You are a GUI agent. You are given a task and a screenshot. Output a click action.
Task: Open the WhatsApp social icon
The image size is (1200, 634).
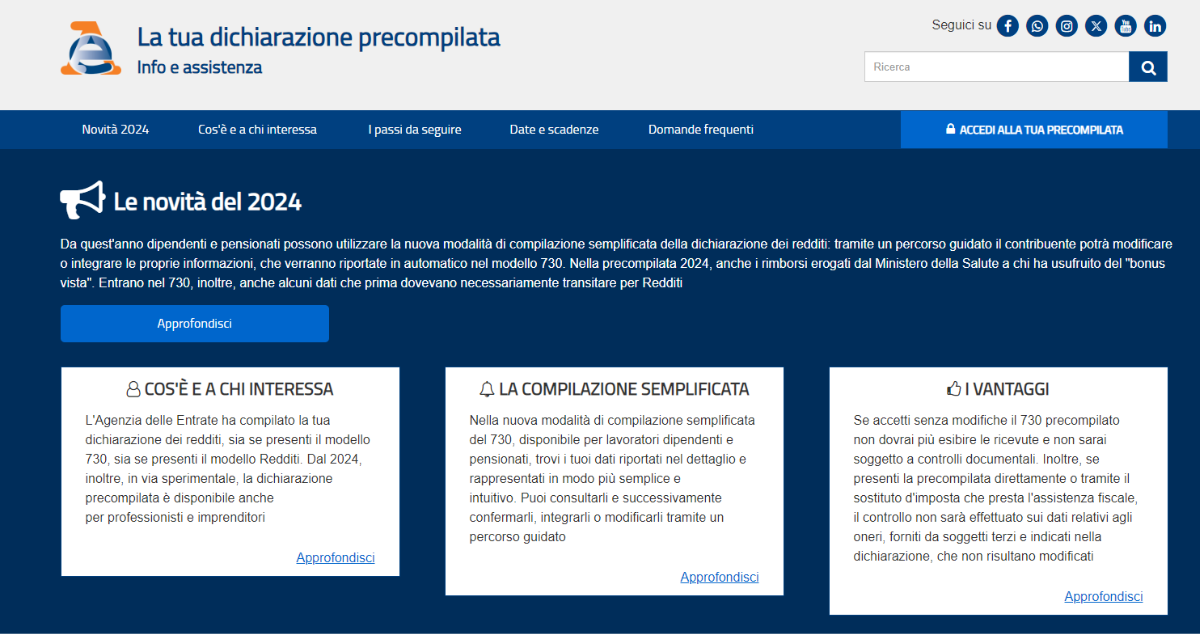(x=1037, y=26)
